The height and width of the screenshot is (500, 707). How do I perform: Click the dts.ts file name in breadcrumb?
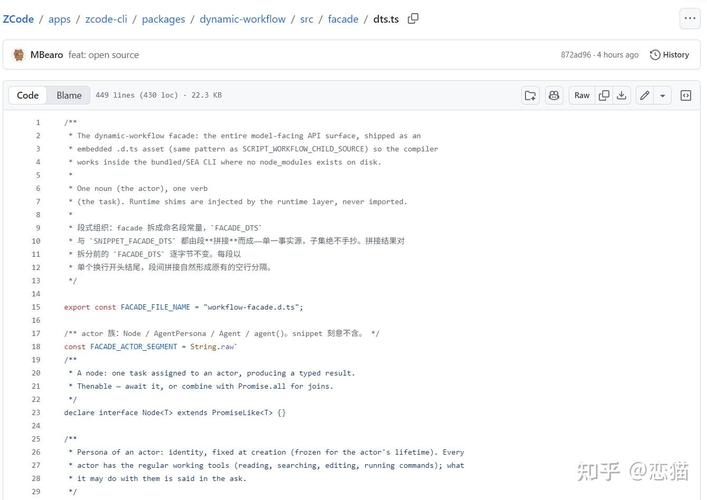386,19
